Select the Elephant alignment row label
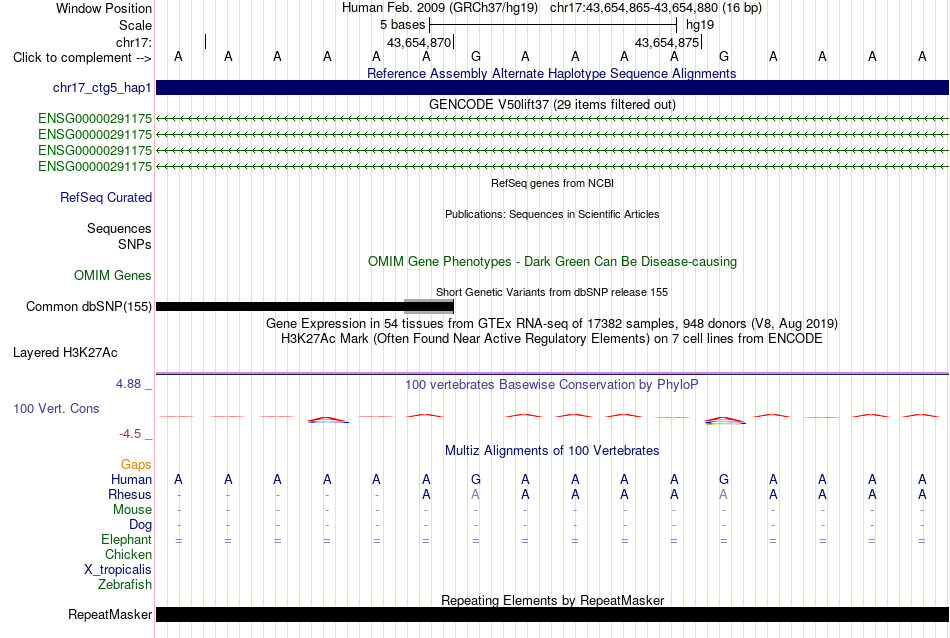 (x=126, y=540)
